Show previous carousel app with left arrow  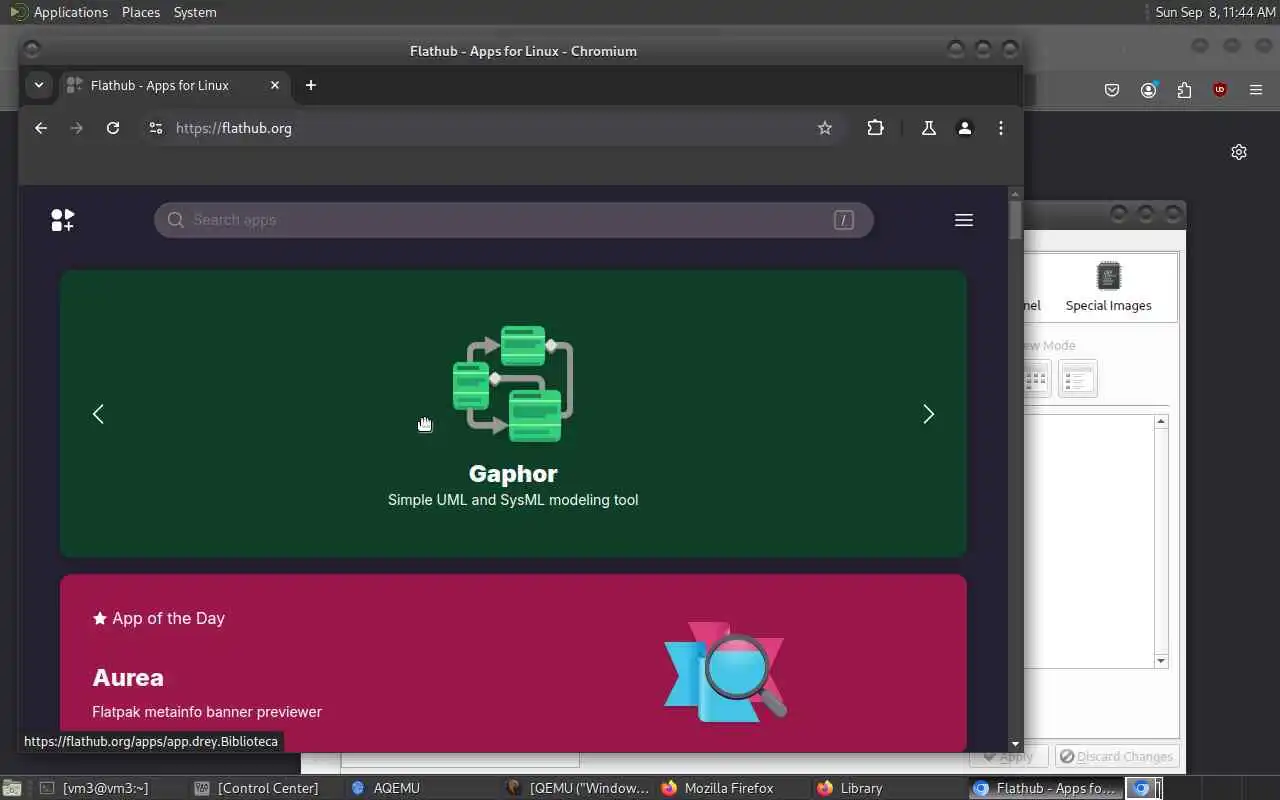click(x=98, y=414)
